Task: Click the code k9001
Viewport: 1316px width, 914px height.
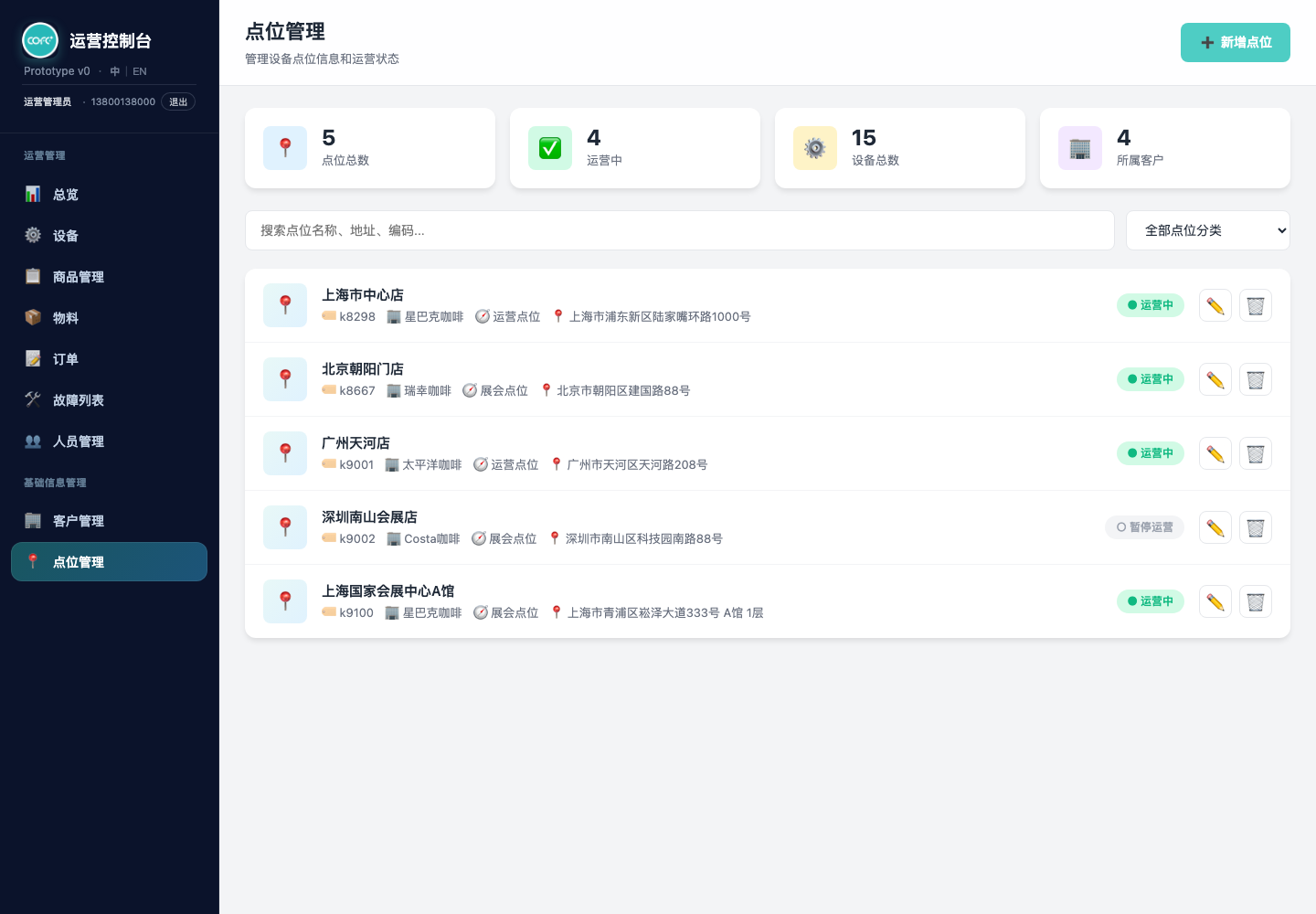Action: click(x=356, y=465)
